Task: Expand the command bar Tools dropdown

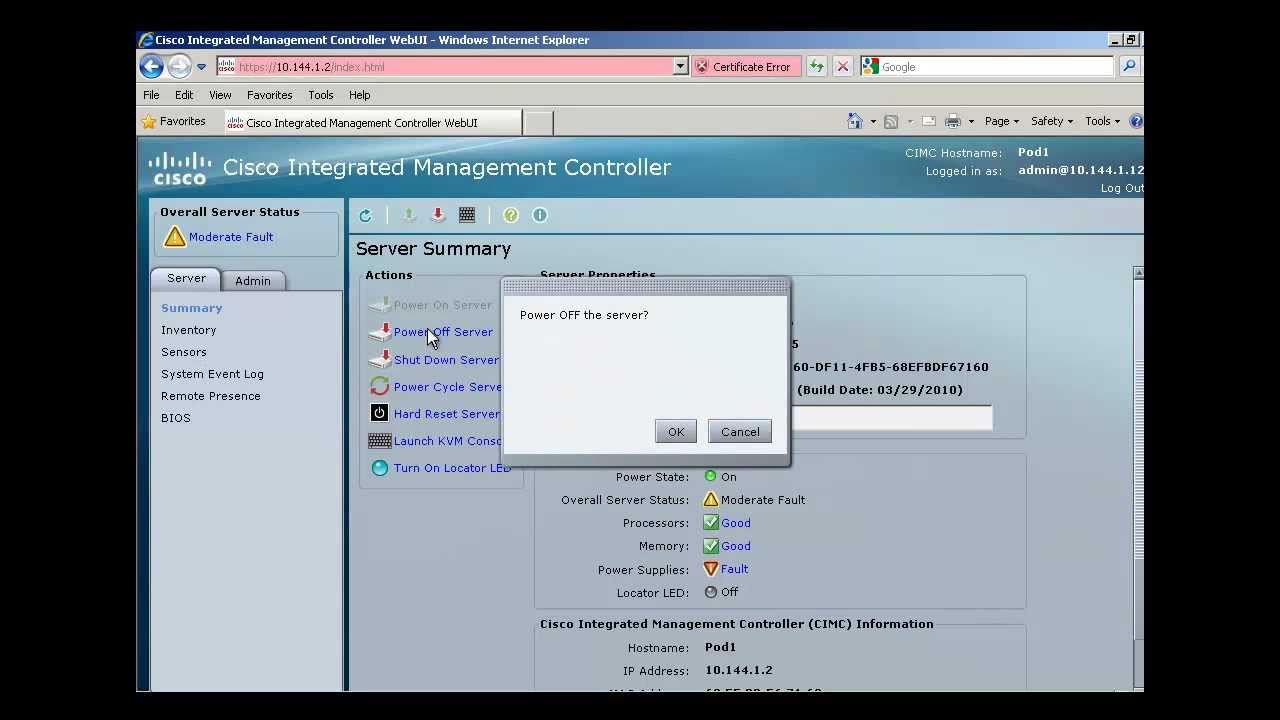Action: (1102, 121)
